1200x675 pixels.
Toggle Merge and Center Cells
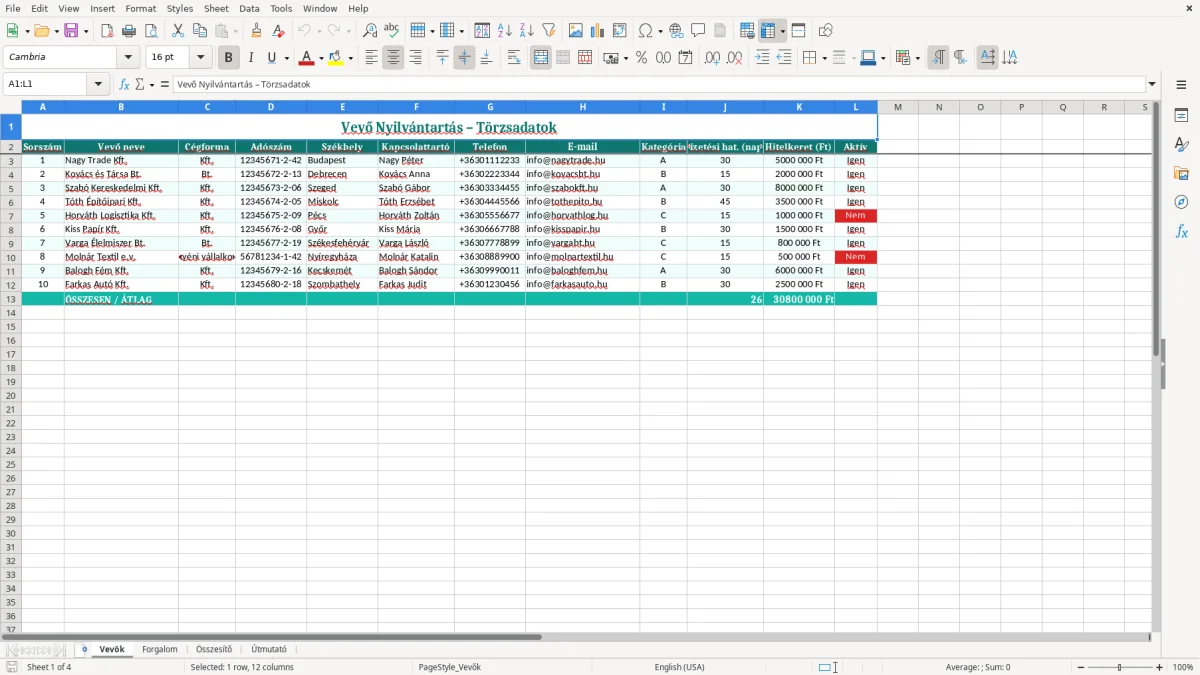point(541,58)
